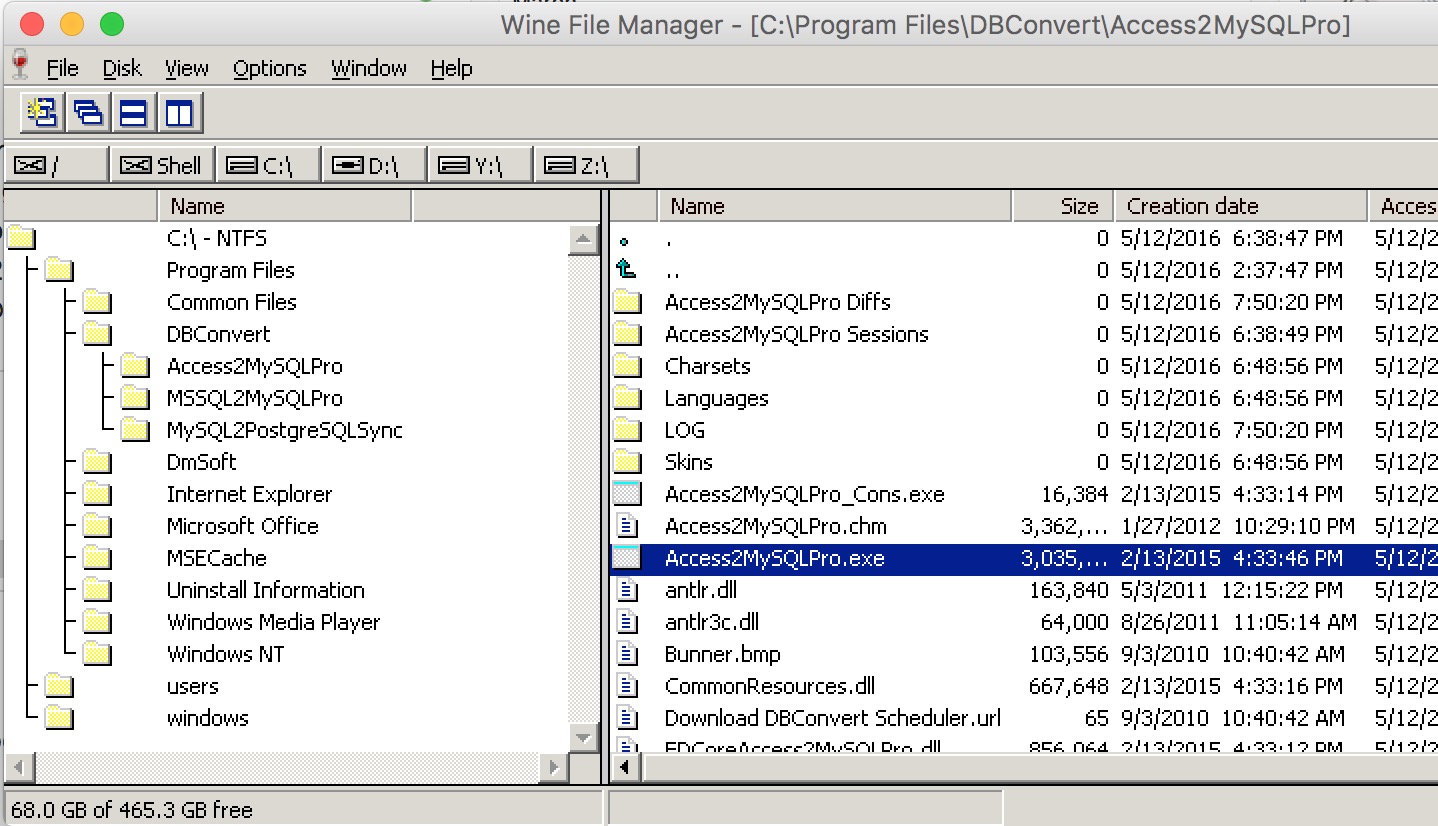Click the Wine glass application icon

point(20,66)
